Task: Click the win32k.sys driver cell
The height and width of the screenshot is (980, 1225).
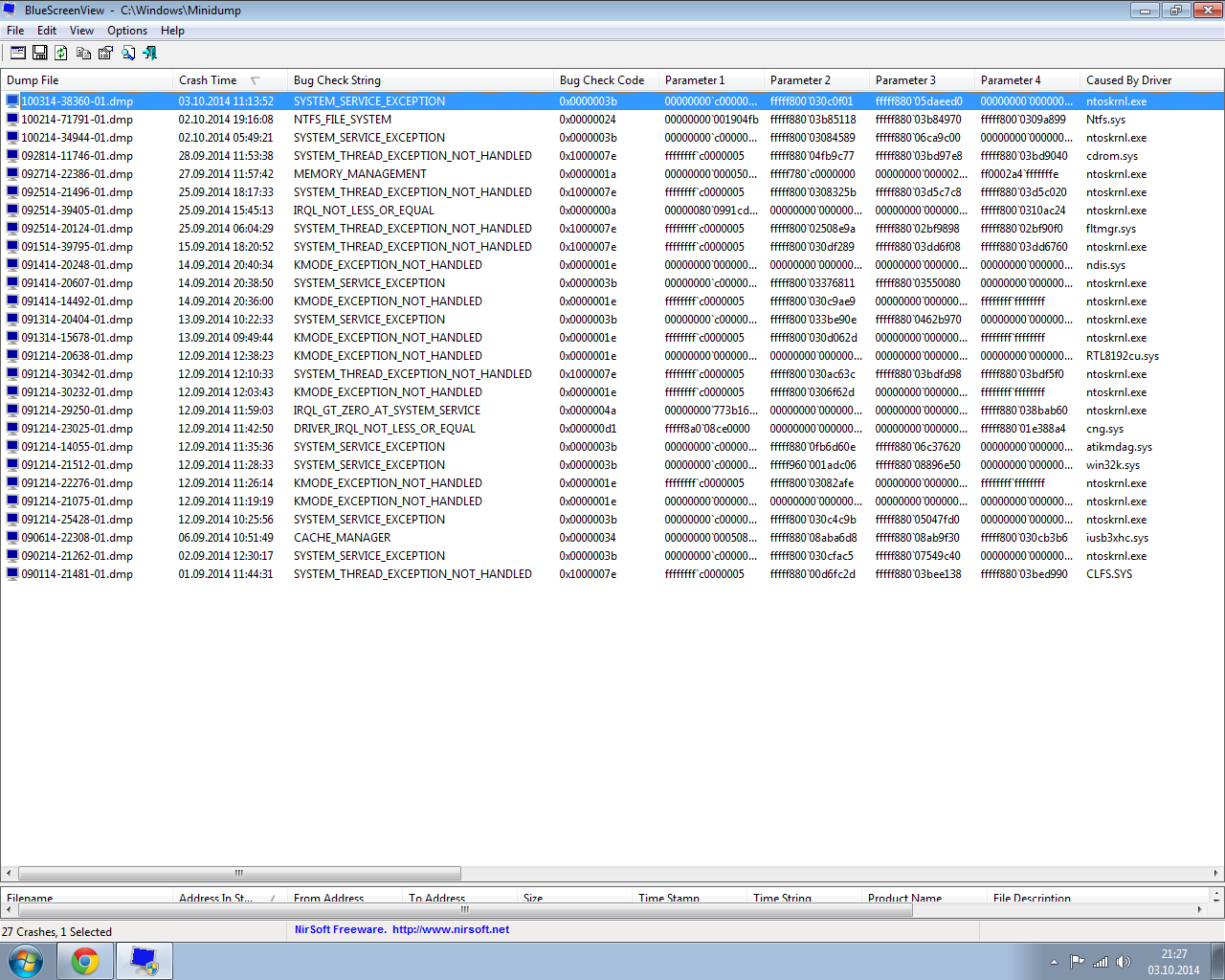Action: pyautogui.click(x=1113, y=465)
